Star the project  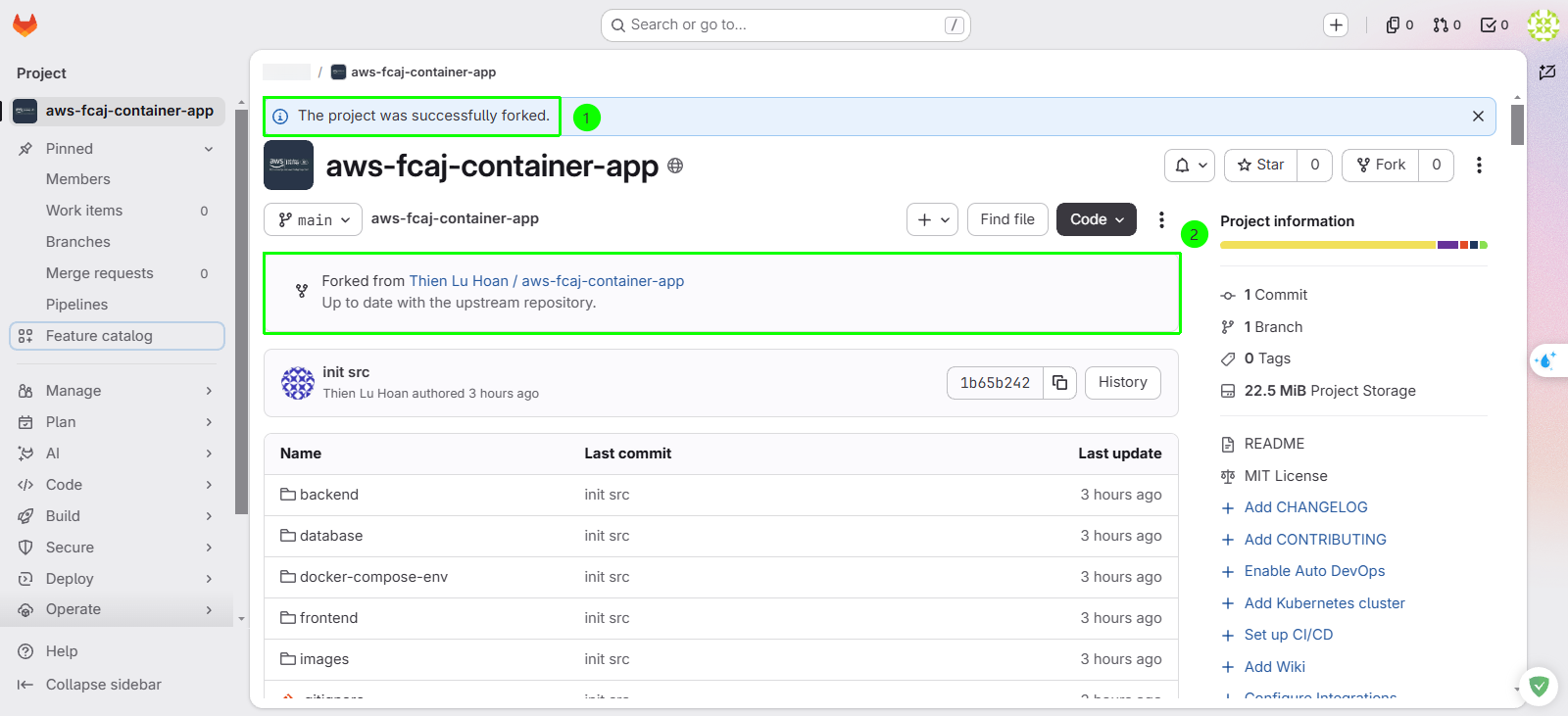click(x=1261, y=166)
